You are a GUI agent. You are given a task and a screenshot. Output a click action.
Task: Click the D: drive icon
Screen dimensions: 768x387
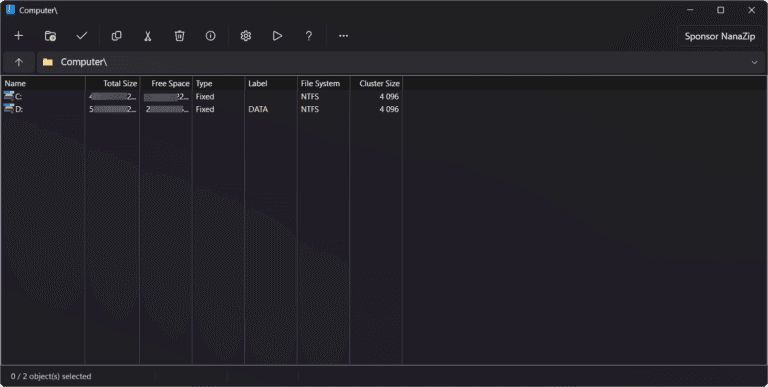point(9,109)
